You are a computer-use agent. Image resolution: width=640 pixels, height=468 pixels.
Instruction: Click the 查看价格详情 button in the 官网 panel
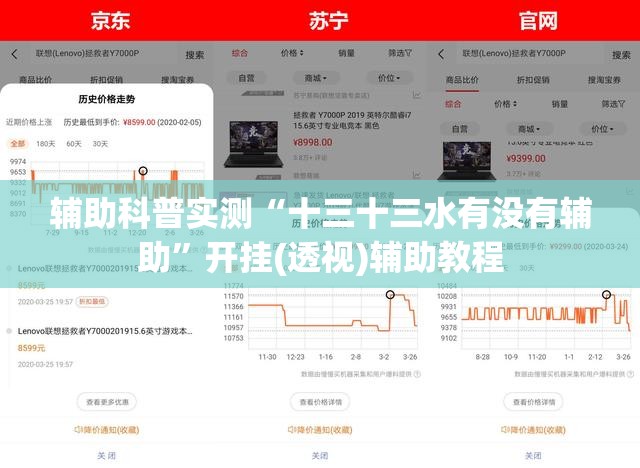[533, 402]
